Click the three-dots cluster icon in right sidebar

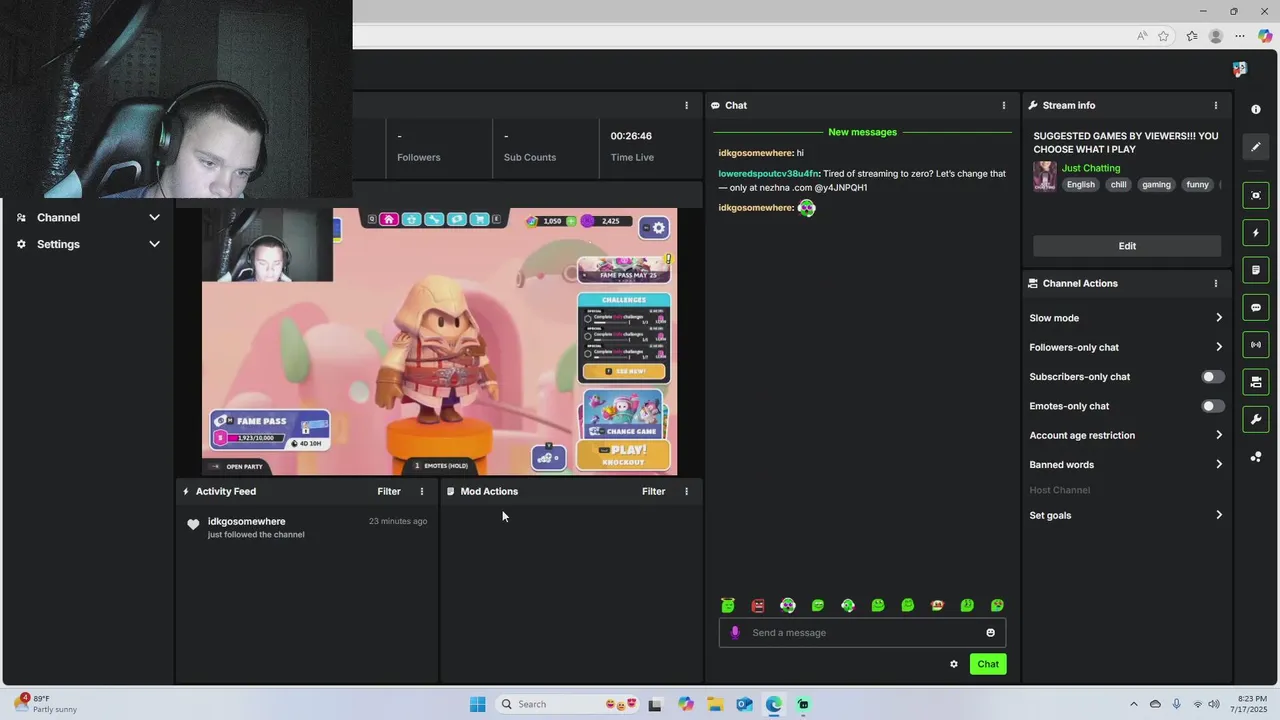(x=1256, y=457)
